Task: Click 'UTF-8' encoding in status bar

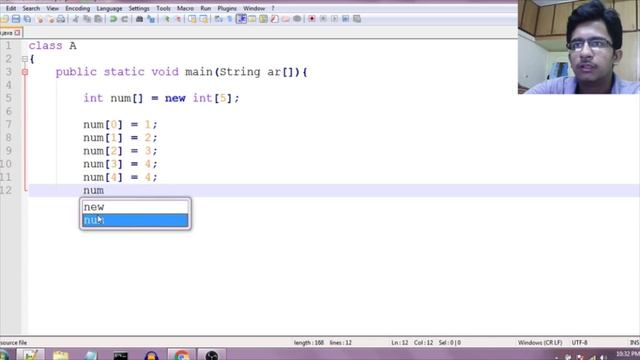Action: pyautogui.click(x=580, y=342)
